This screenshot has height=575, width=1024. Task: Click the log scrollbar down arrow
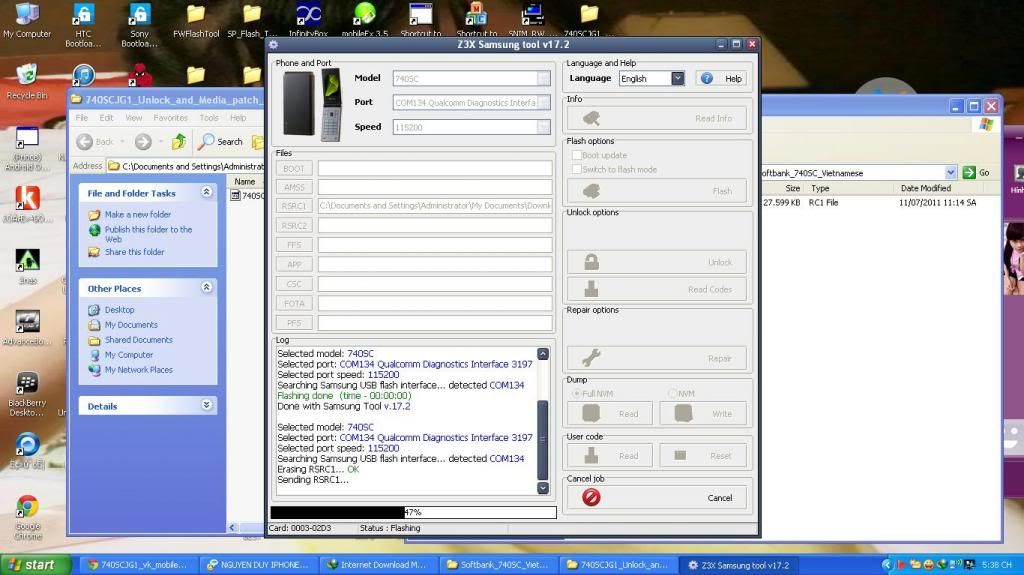coord(543,487)
